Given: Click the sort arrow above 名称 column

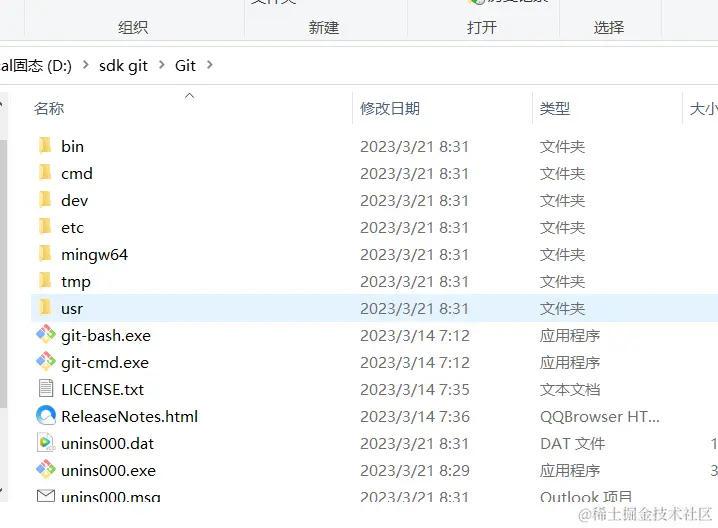Looking at the screenshot, I should tap(189, 95).
